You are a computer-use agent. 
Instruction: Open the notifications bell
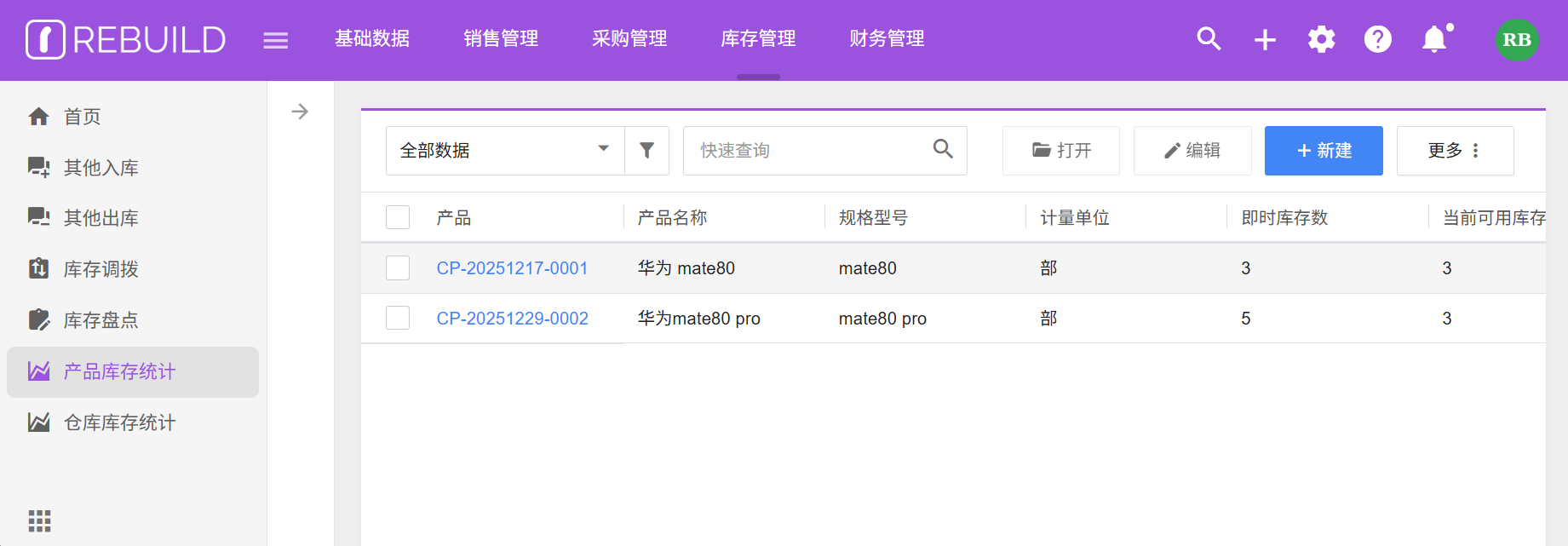pyautogui.click(x=1434, y=39)
